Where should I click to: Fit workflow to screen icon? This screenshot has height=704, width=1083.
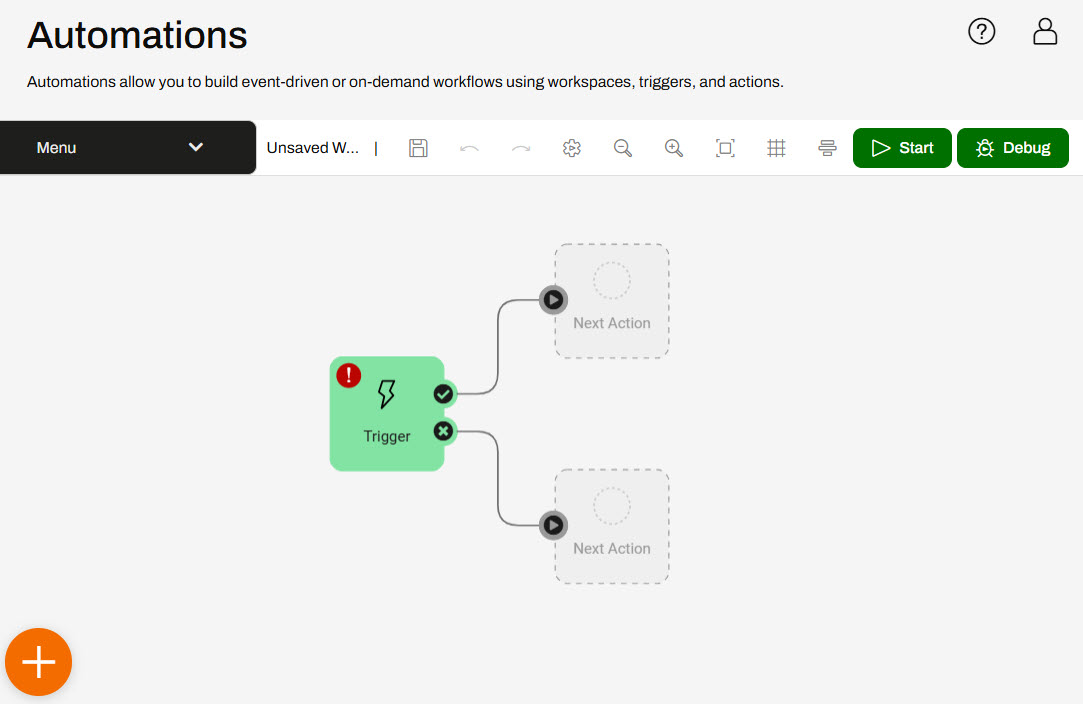[x=725, y=148]
